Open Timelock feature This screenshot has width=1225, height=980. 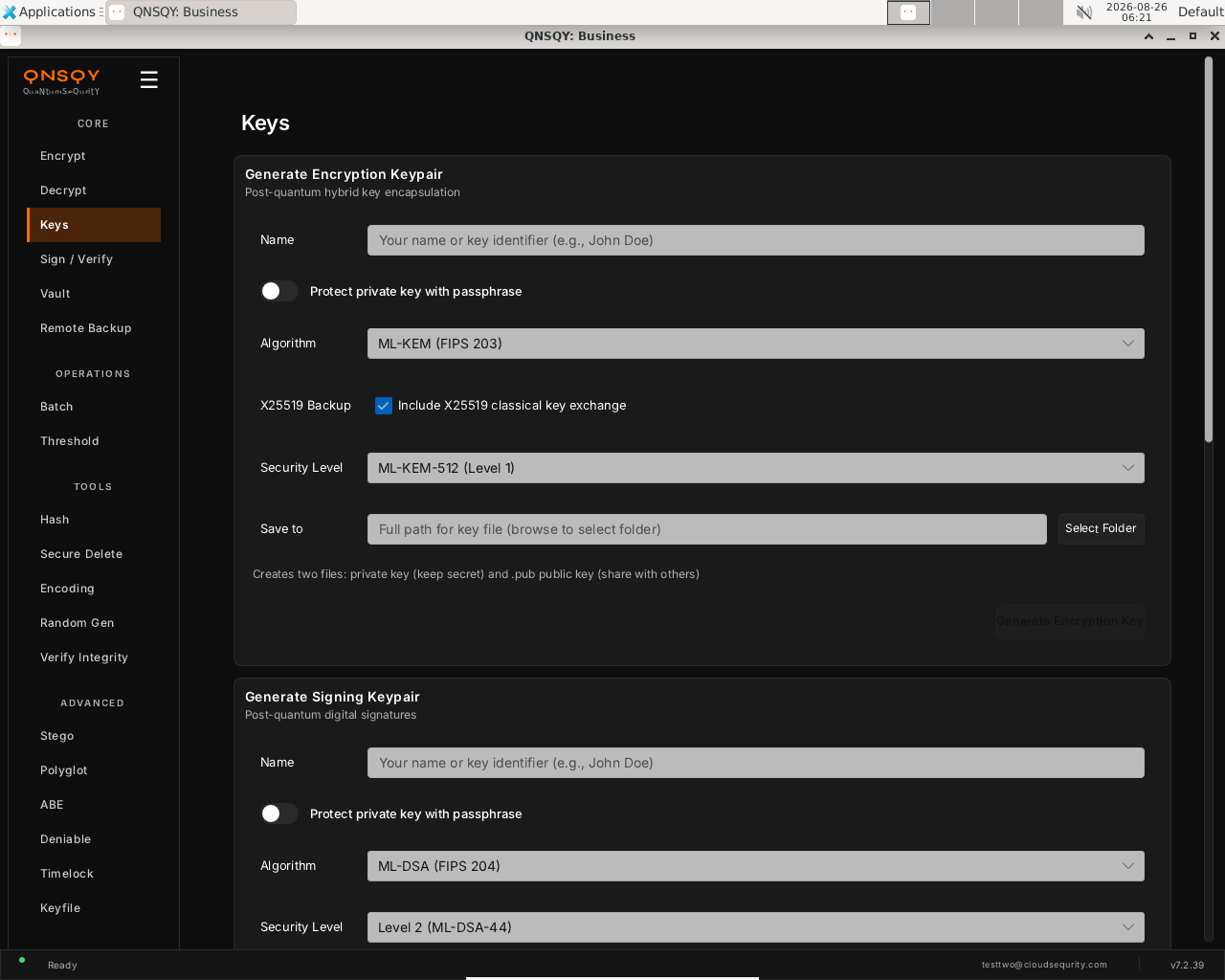pos(94,874)
